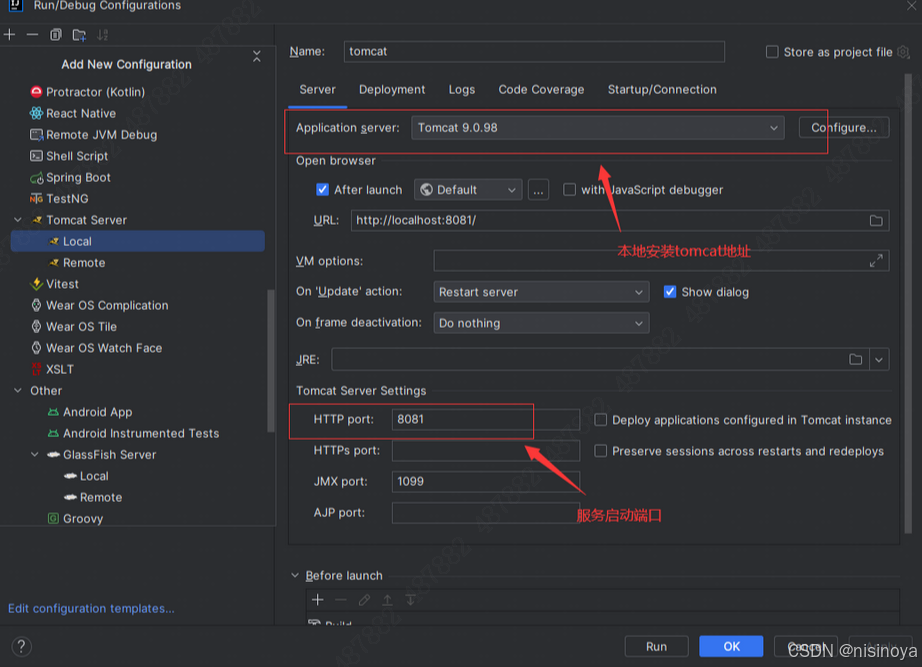Click the Create New Folder icon
Viewport: 922px width, 667px height.
(x=79, y=35)
